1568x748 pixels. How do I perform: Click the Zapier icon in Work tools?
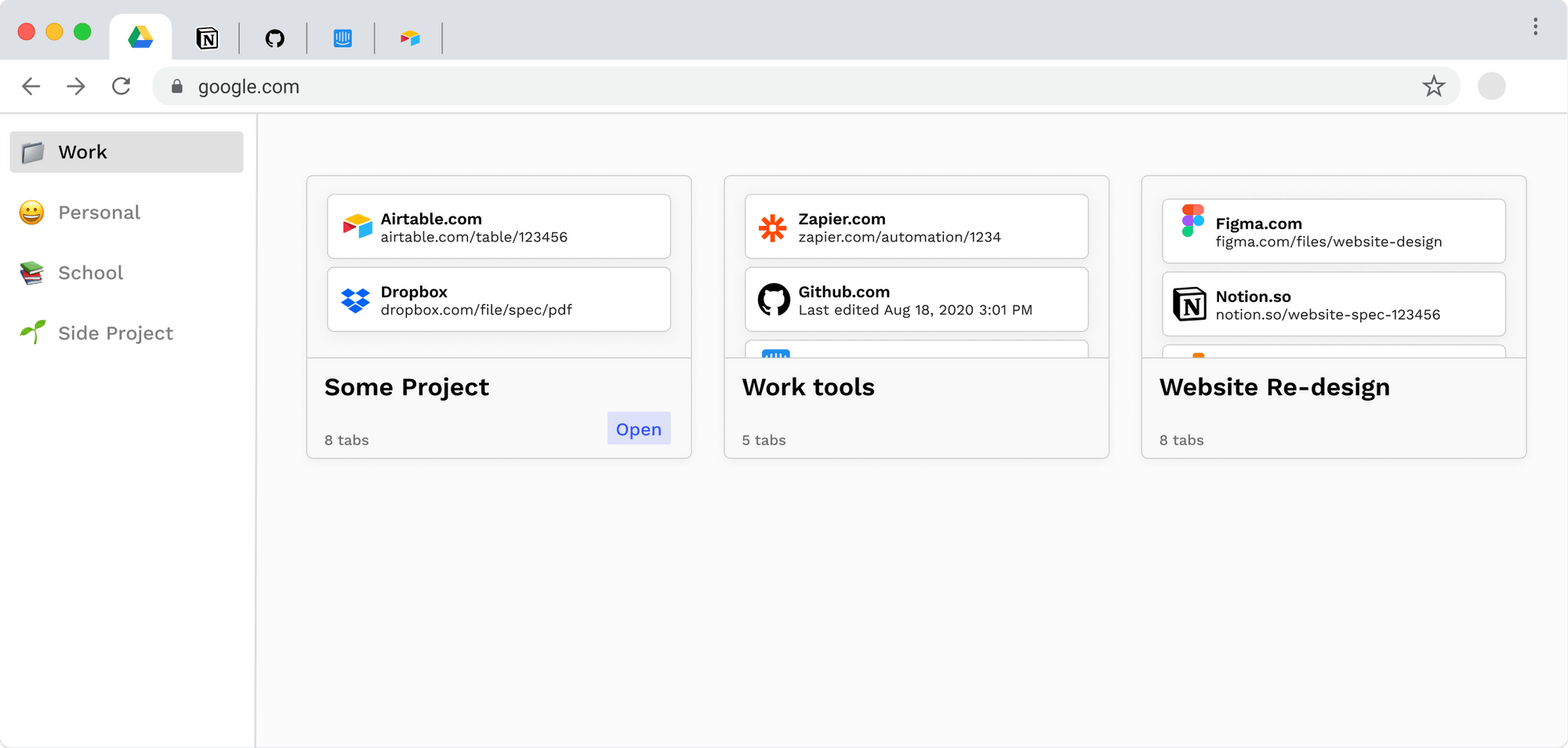tap(775, 227)
